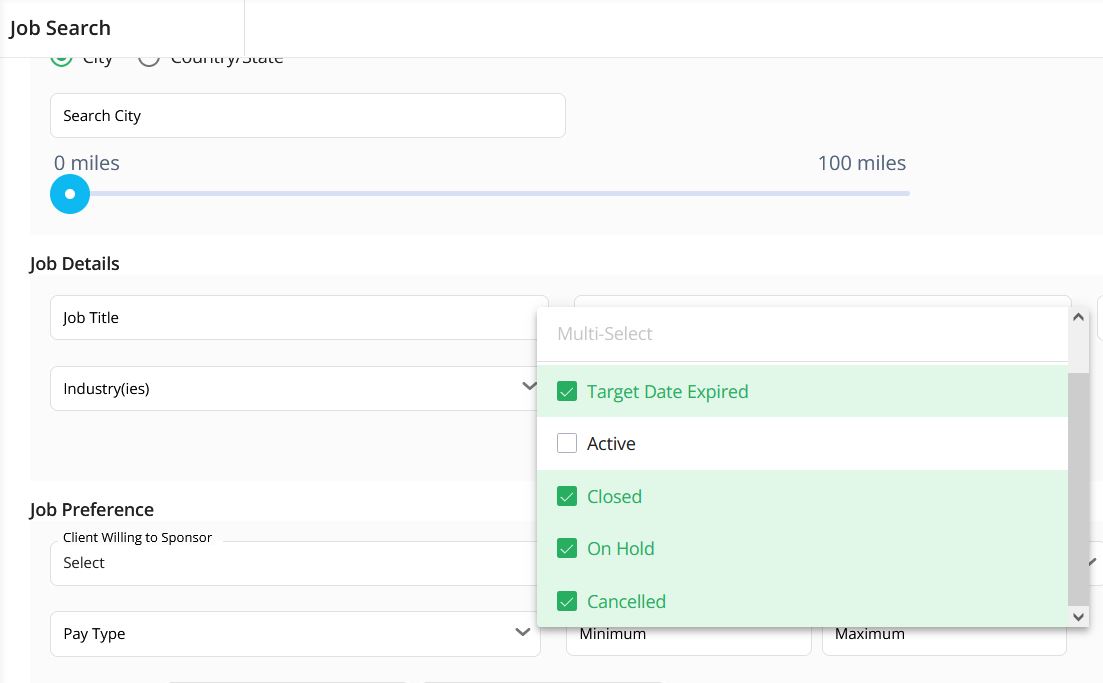Deselect the On Hold checkbox
This screenshot has width=1103, height=683.
coord(567,549)
